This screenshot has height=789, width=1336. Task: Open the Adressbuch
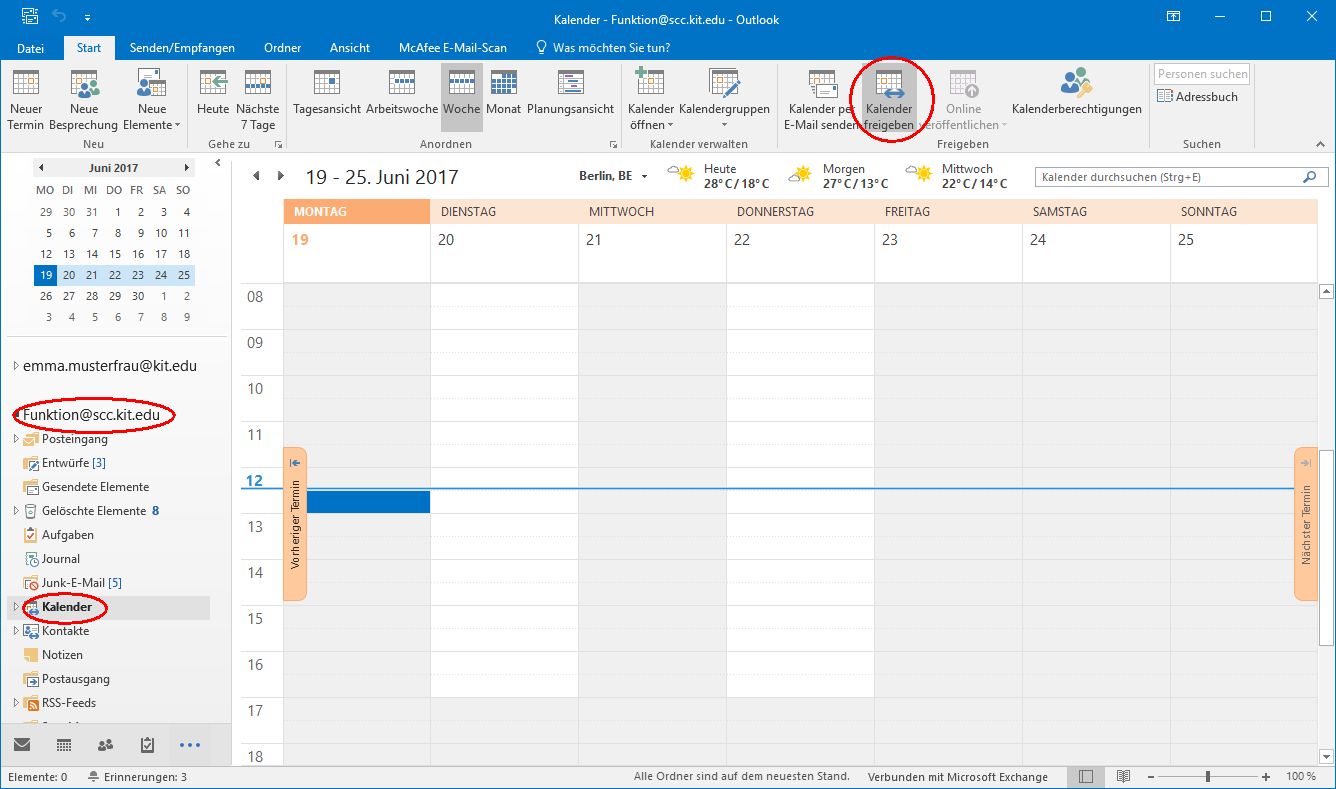[1198, 97]
